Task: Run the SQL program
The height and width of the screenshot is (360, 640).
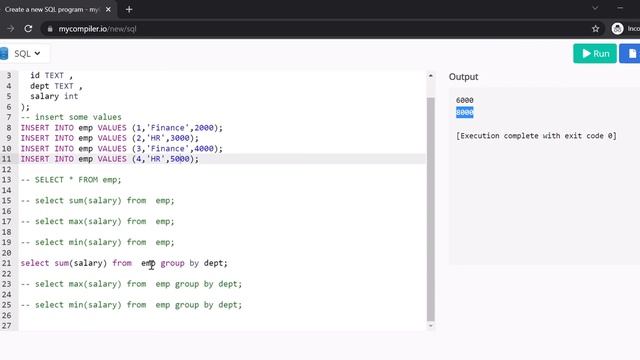Action: pyautogui.click(x=595, y=53)
